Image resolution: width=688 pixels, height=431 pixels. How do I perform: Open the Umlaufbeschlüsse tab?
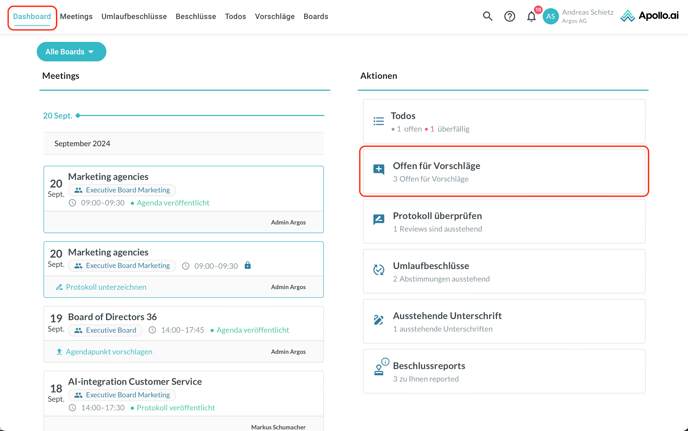click(x=134, y=17)
